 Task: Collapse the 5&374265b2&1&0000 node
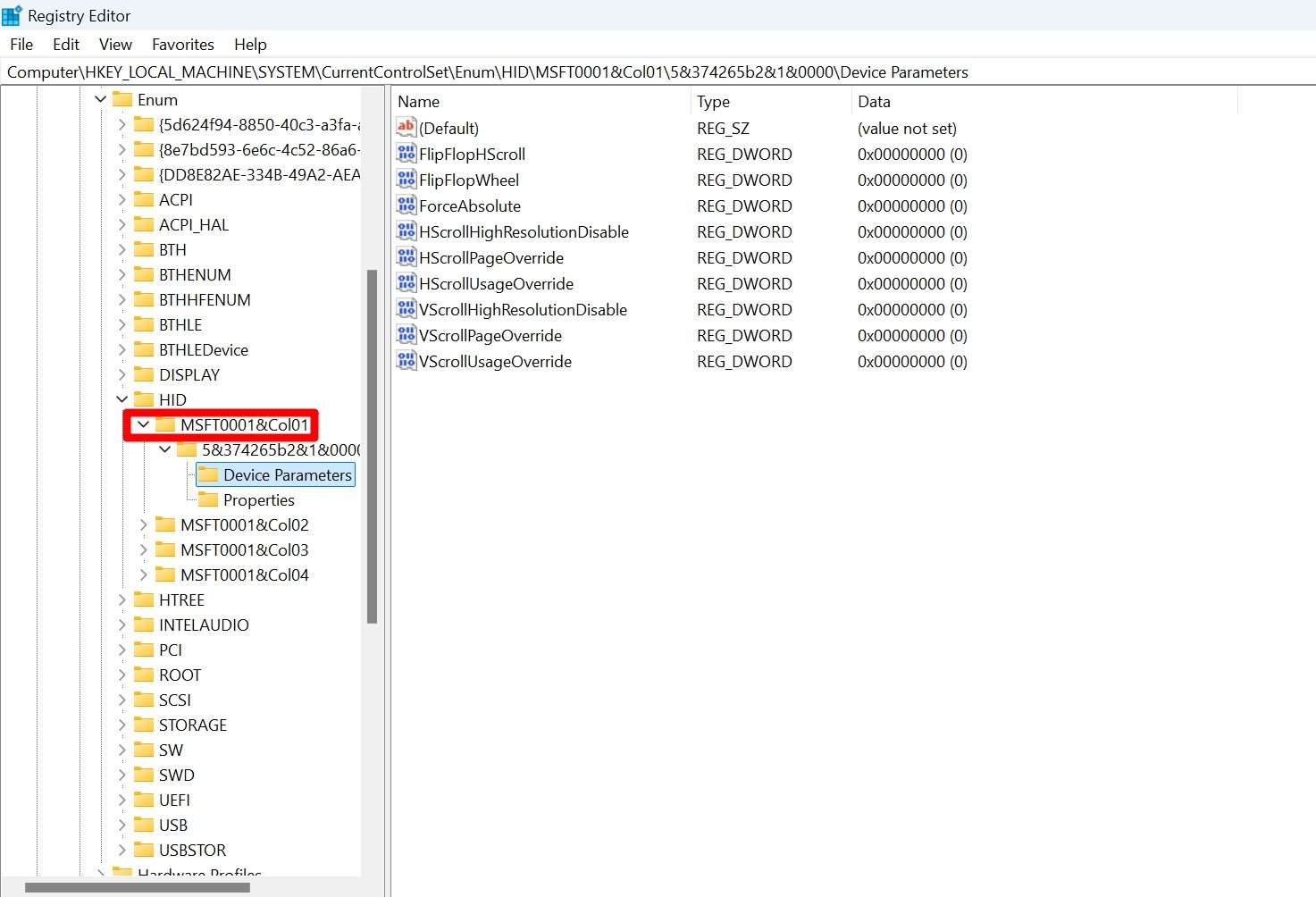(x=165, y=449)
